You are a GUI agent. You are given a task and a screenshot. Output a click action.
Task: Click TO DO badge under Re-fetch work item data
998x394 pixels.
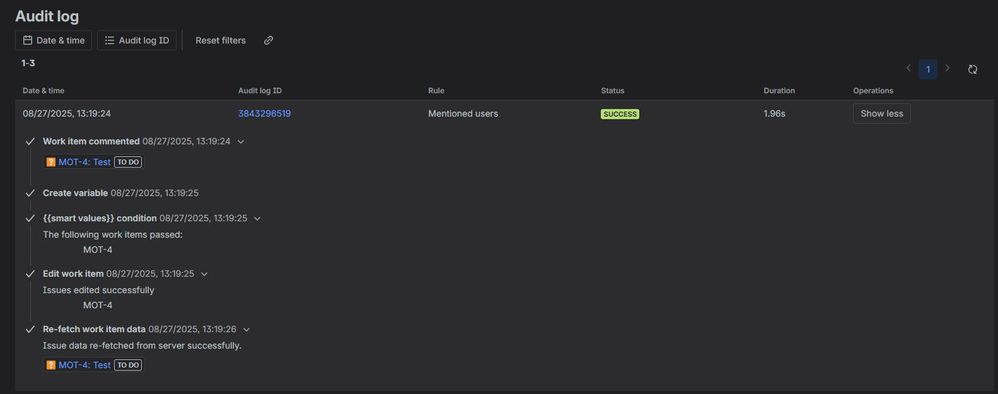[129, 365]
